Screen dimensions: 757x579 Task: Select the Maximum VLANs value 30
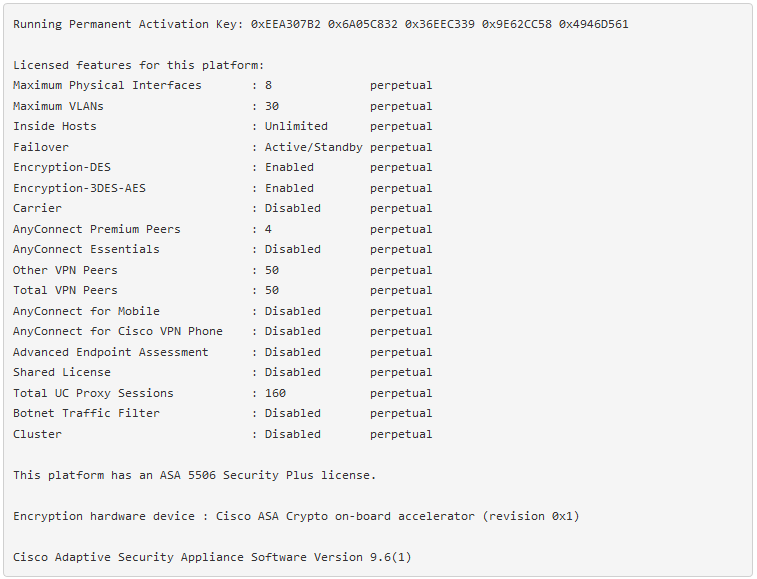272,106
